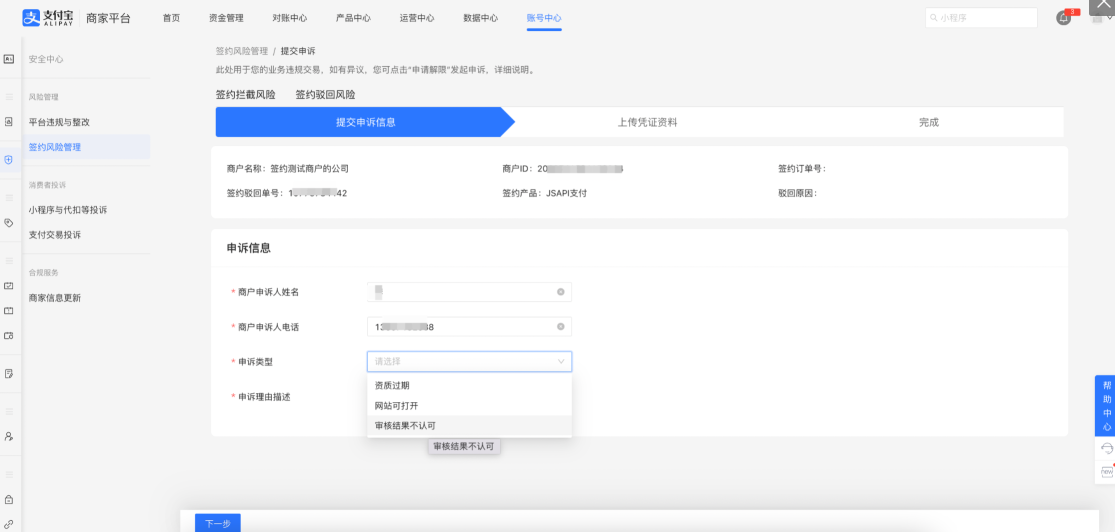Viewport: 1115px width, 532px height.
Task: Open the user avatar dropdown
Action: (x=1101, y=18)
